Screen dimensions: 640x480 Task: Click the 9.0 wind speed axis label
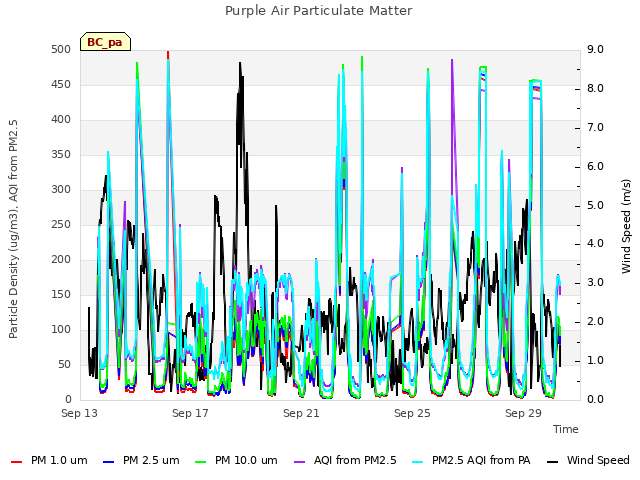pyautogui.click(x=595, y=49)
